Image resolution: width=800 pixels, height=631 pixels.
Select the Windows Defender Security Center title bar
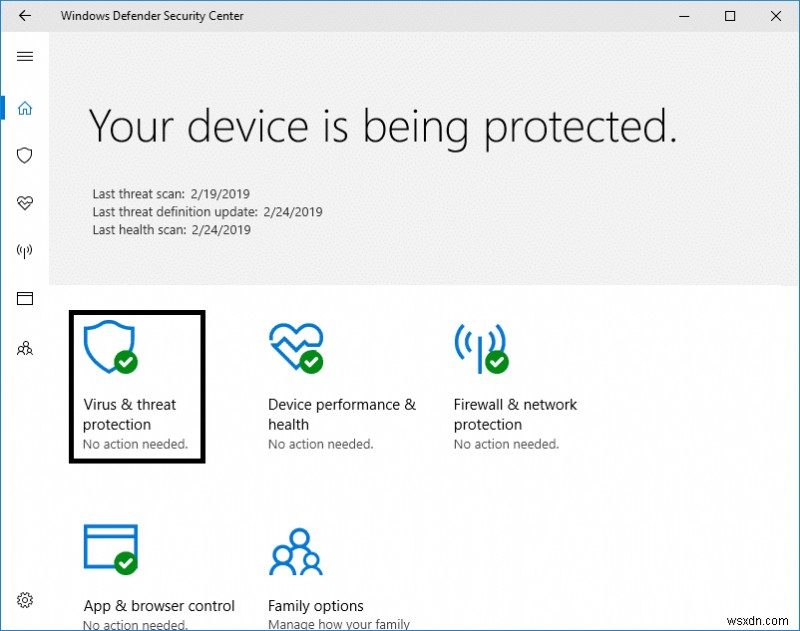tap(152, 16)
